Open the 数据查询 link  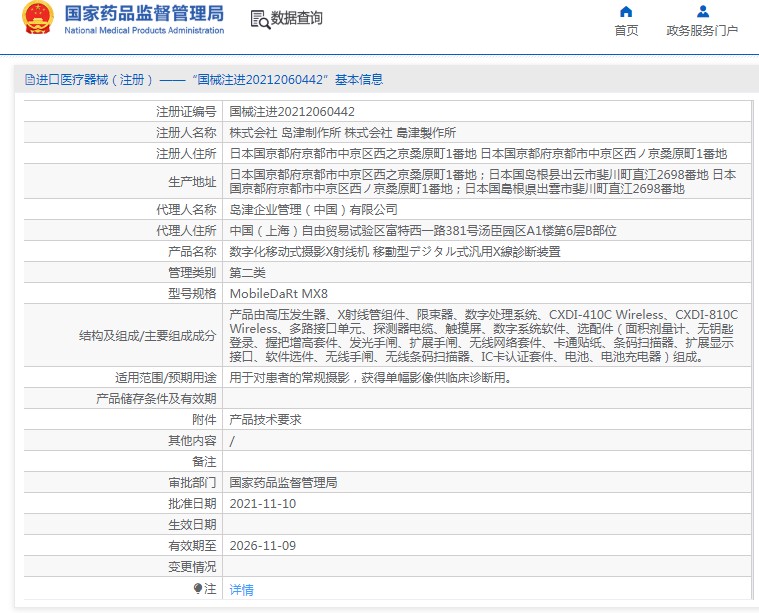[x=296, y=18]
